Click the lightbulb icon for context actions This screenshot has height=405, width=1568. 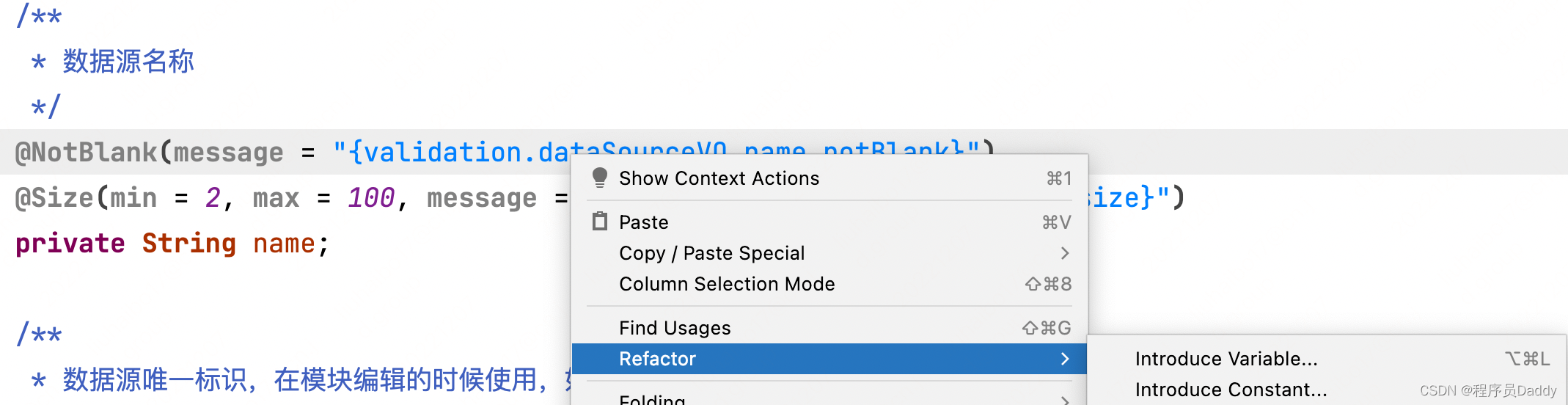(x=600, y=178)
